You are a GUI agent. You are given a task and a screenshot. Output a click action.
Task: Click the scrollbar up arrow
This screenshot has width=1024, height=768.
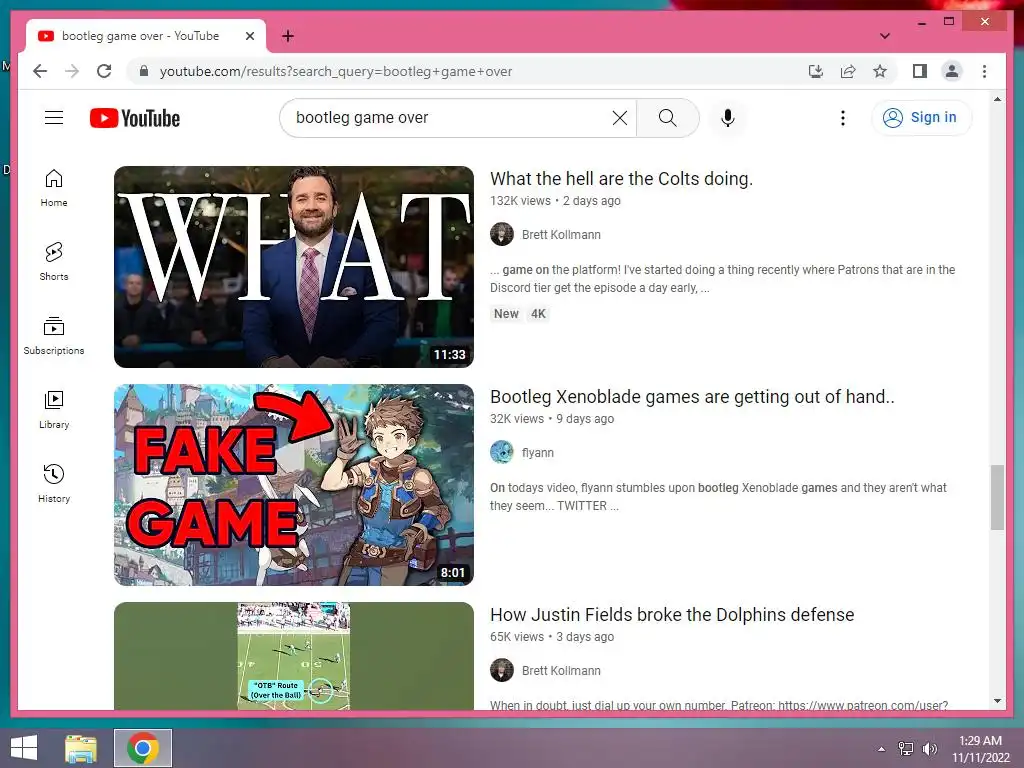pos(997,99)
